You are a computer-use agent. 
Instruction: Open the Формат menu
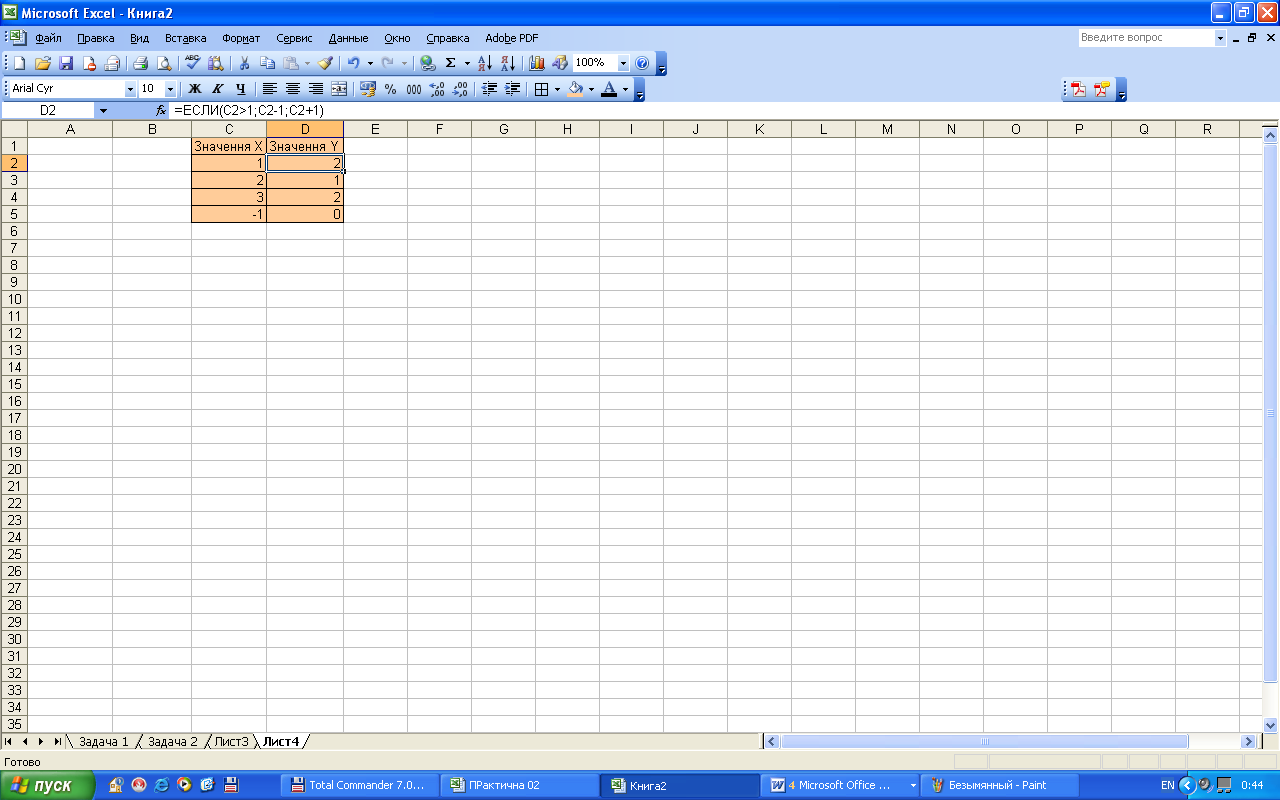click(x=241, y=38)
